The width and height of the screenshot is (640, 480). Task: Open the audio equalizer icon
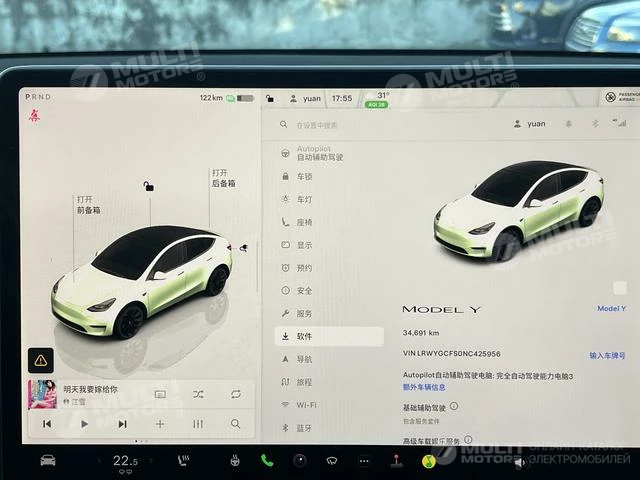pyautogui.click(x=198, y=424)
